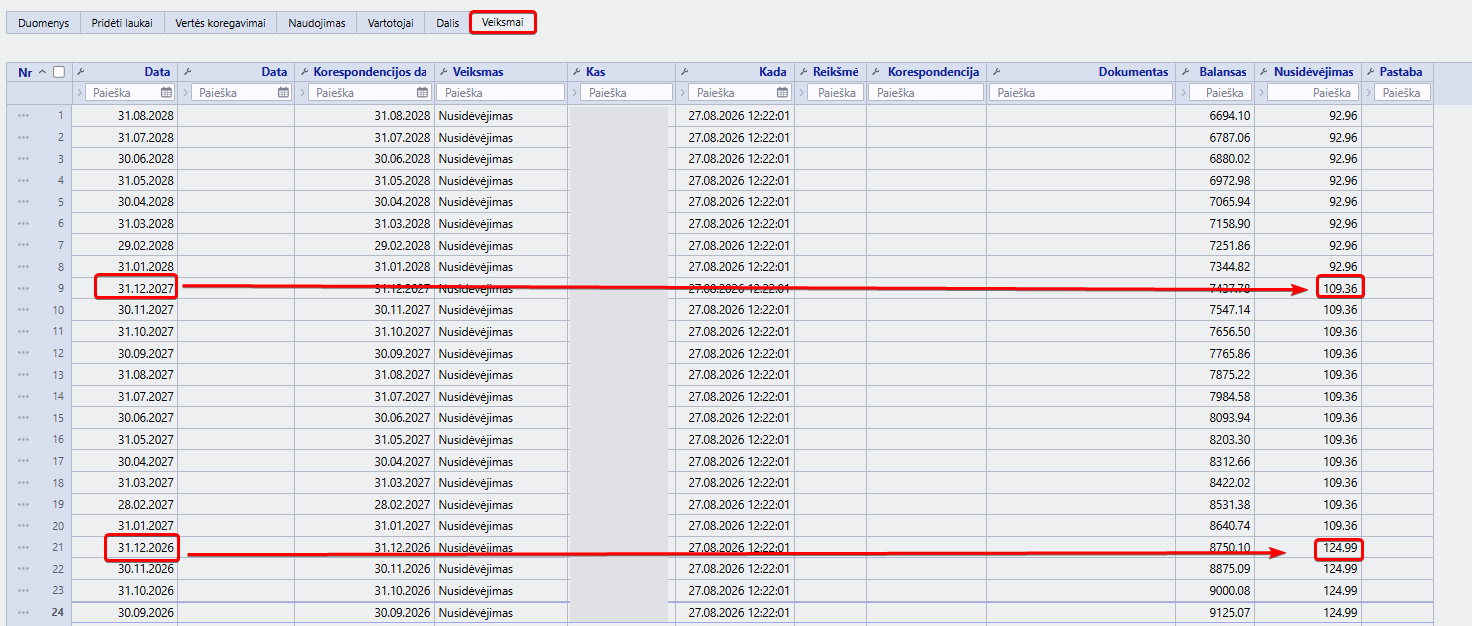1472x626 pixels.
Task: Open the Pridėti laukai tab
Action: (122, 22)
